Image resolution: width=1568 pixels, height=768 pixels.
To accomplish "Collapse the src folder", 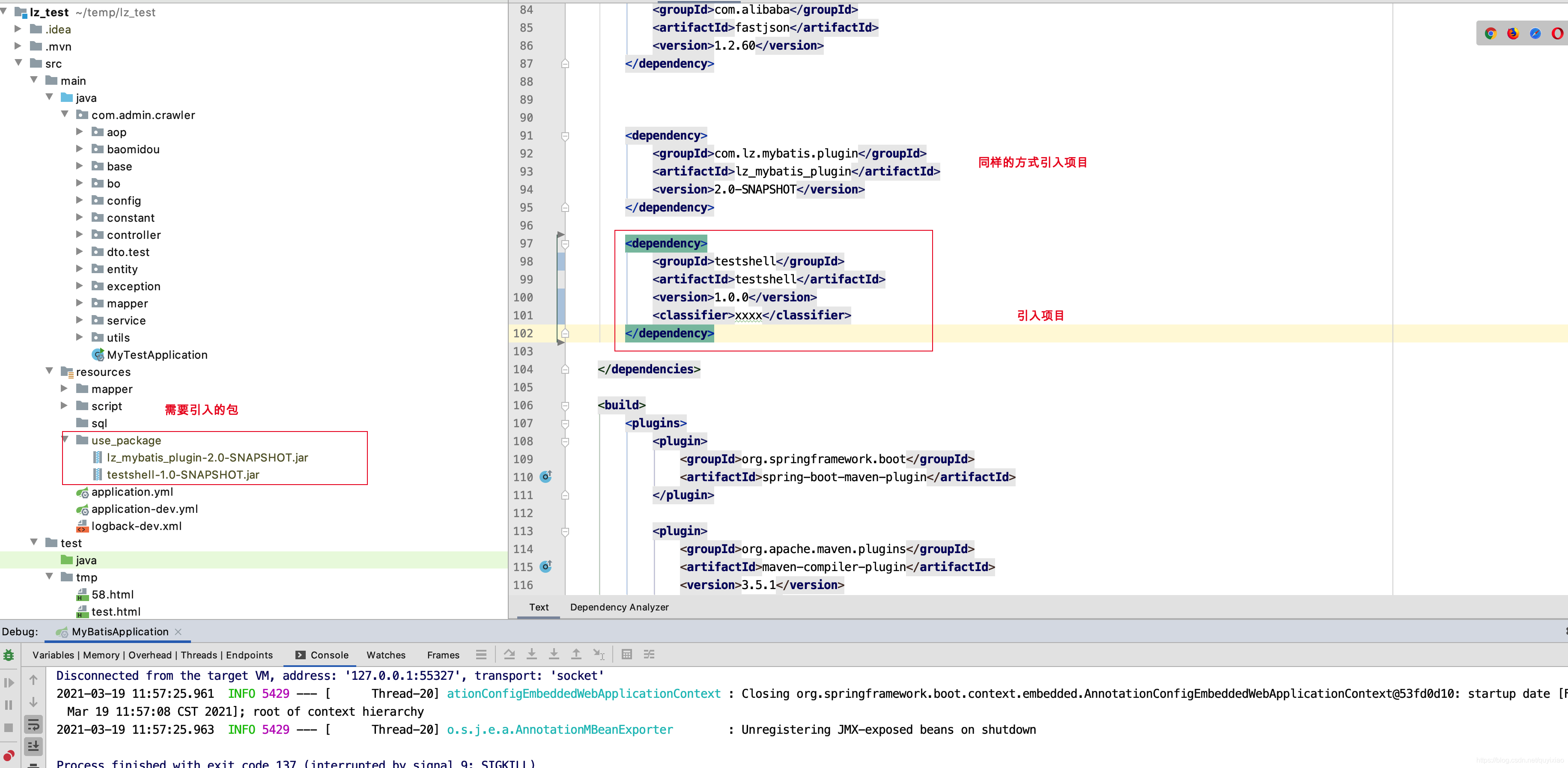I will [x=18, y=63].
